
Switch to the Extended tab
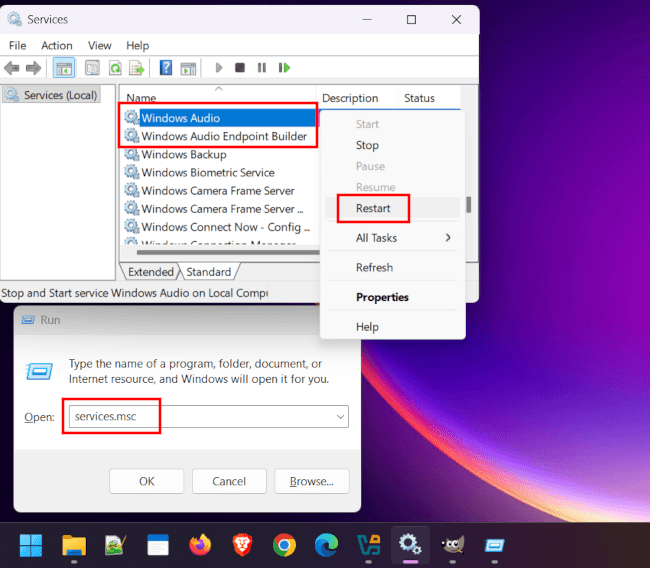[x=150, y=272]
